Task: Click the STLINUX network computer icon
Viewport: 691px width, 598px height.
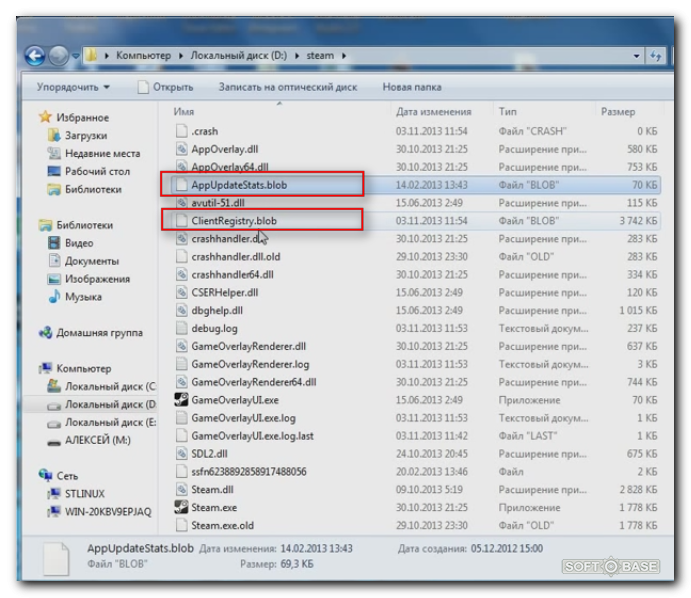Action: pos(55,494)
